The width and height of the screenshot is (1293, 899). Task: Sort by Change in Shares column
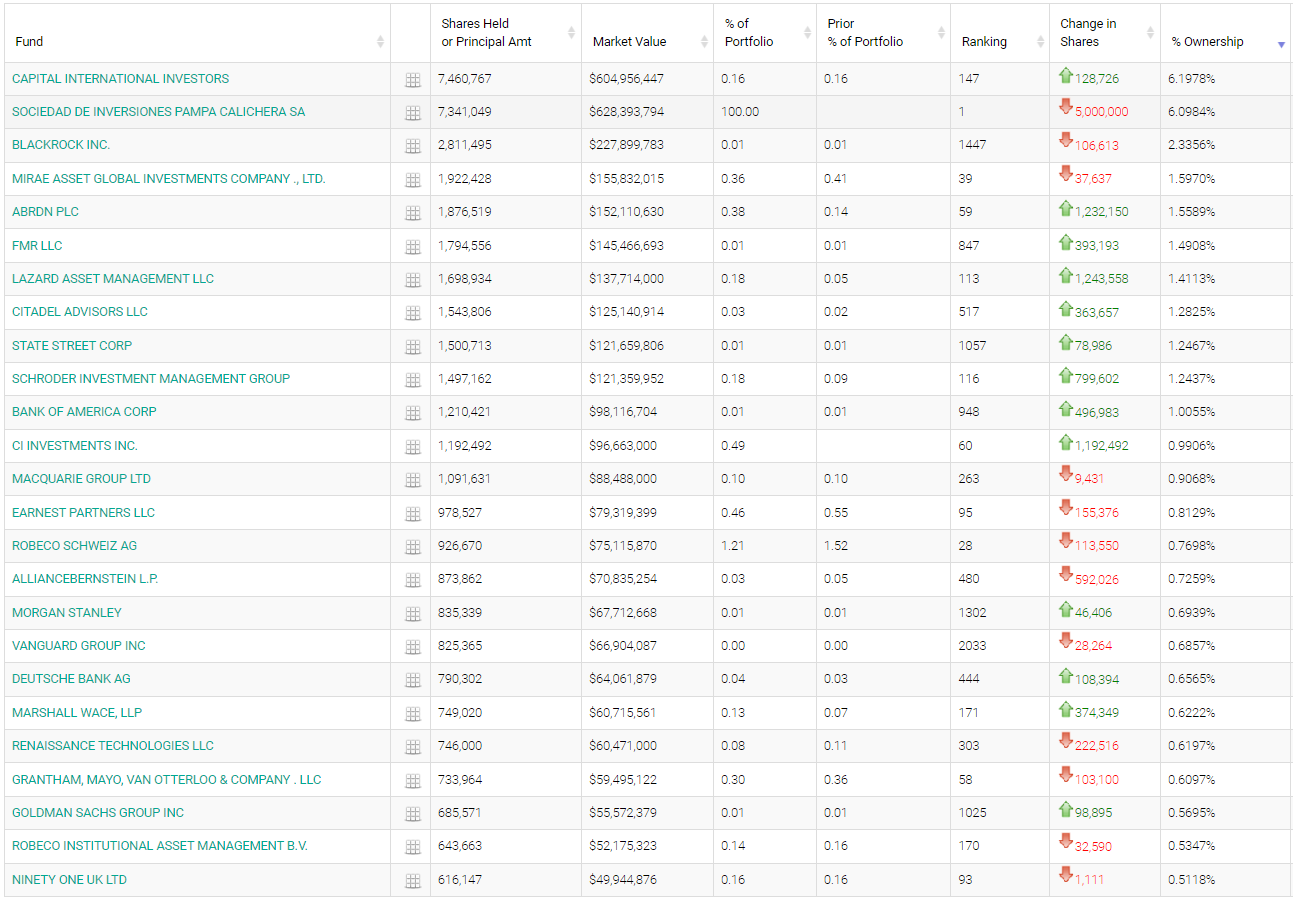click(x=1105, y=33)
